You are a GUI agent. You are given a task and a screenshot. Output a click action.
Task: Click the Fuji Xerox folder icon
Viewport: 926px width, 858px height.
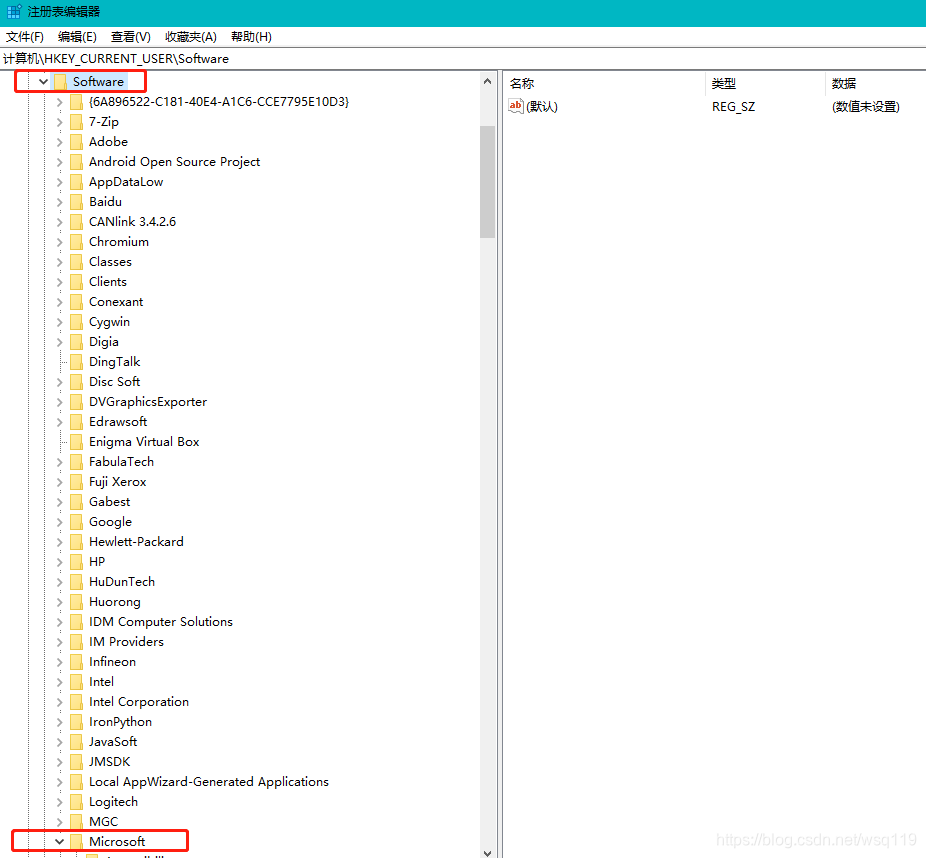pos(76,482)
